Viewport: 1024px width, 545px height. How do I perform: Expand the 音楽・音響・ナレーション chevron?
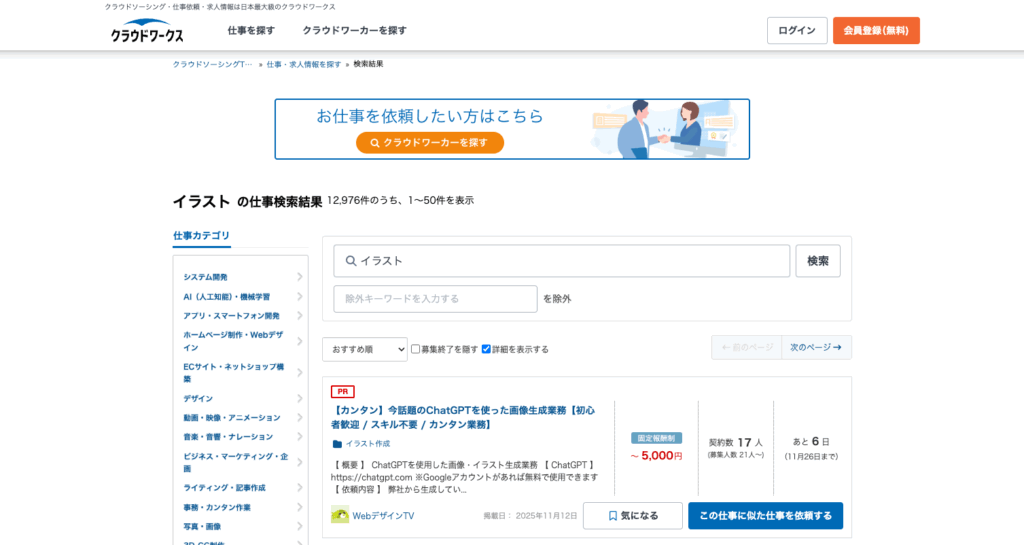[300, 437]
